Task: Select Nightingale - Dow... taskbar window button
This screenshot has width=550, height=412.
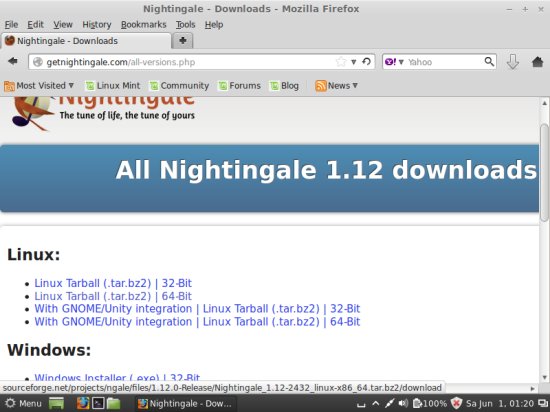Action: (185, 404)
